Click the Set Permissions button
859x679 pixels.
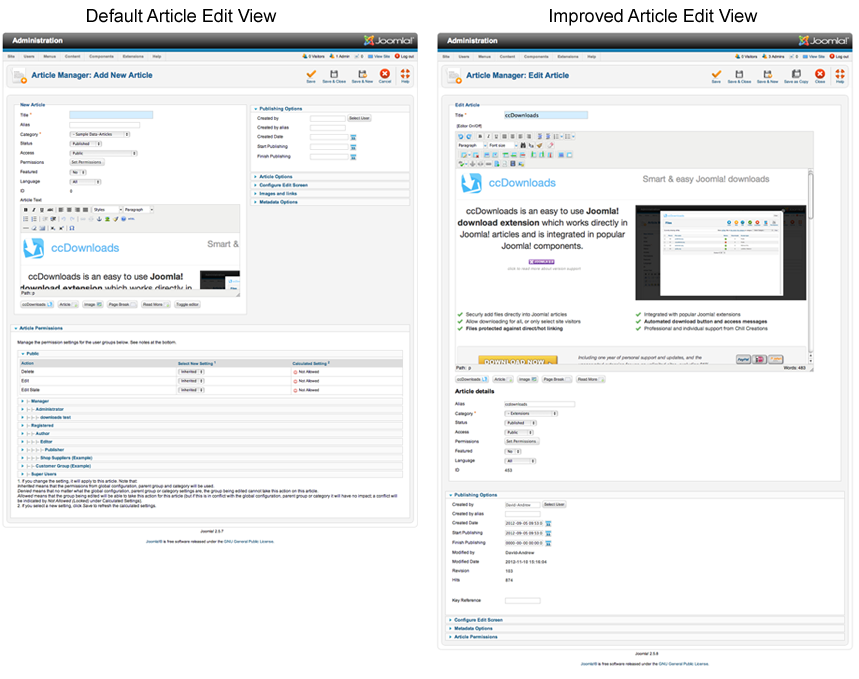pos(87,163)
